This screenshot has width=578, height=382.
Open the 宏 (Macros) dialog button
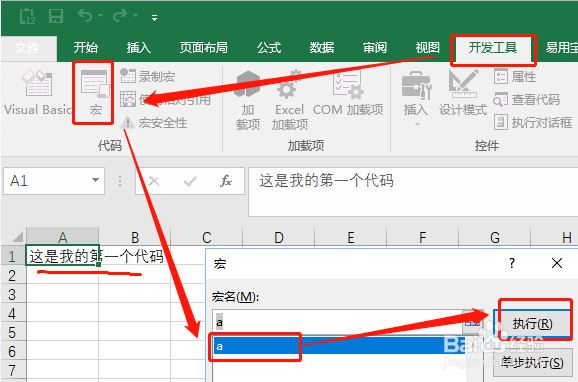pos(95,93)
